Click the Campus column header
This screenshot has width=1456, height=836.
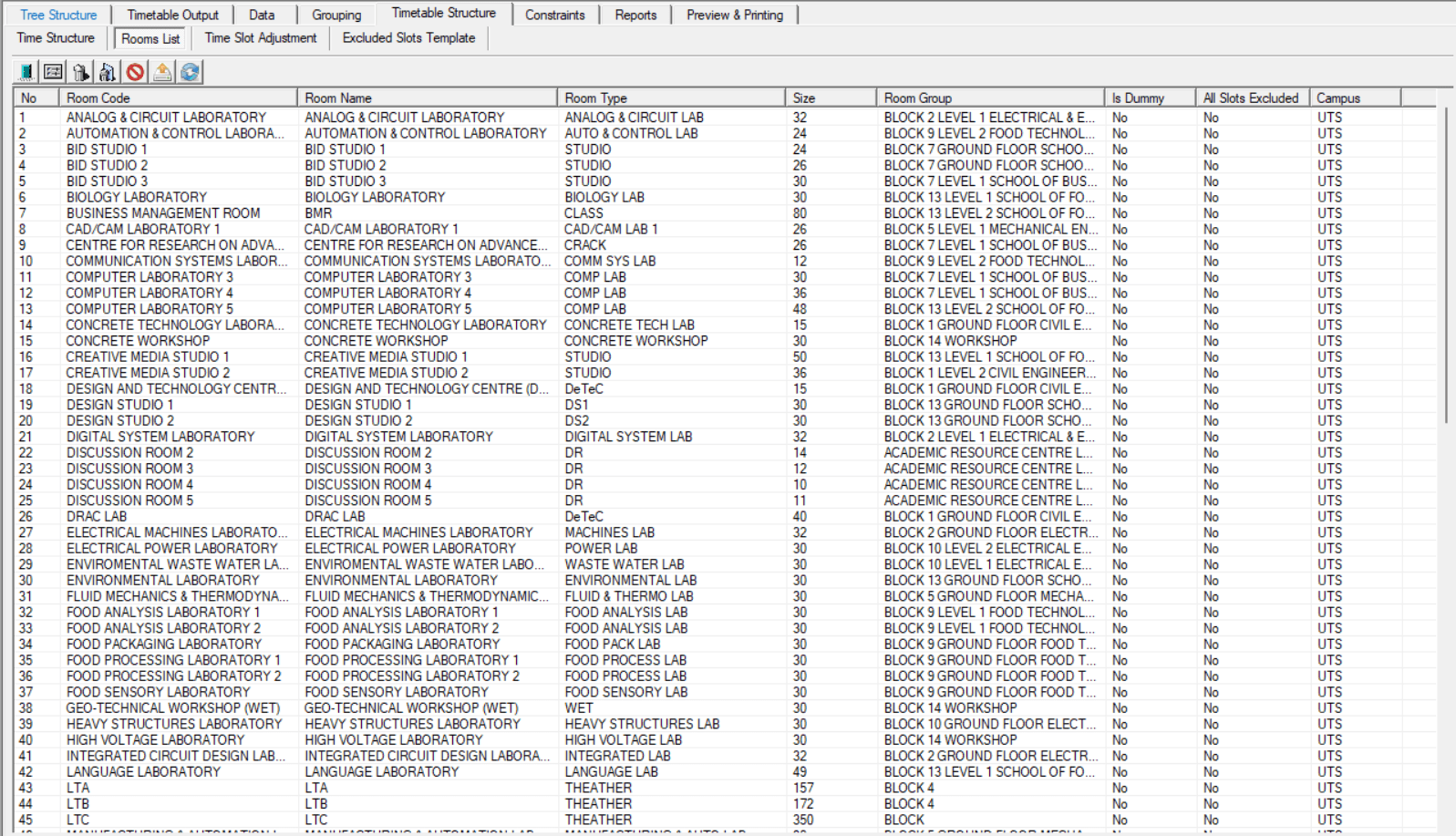point(1355,98)
